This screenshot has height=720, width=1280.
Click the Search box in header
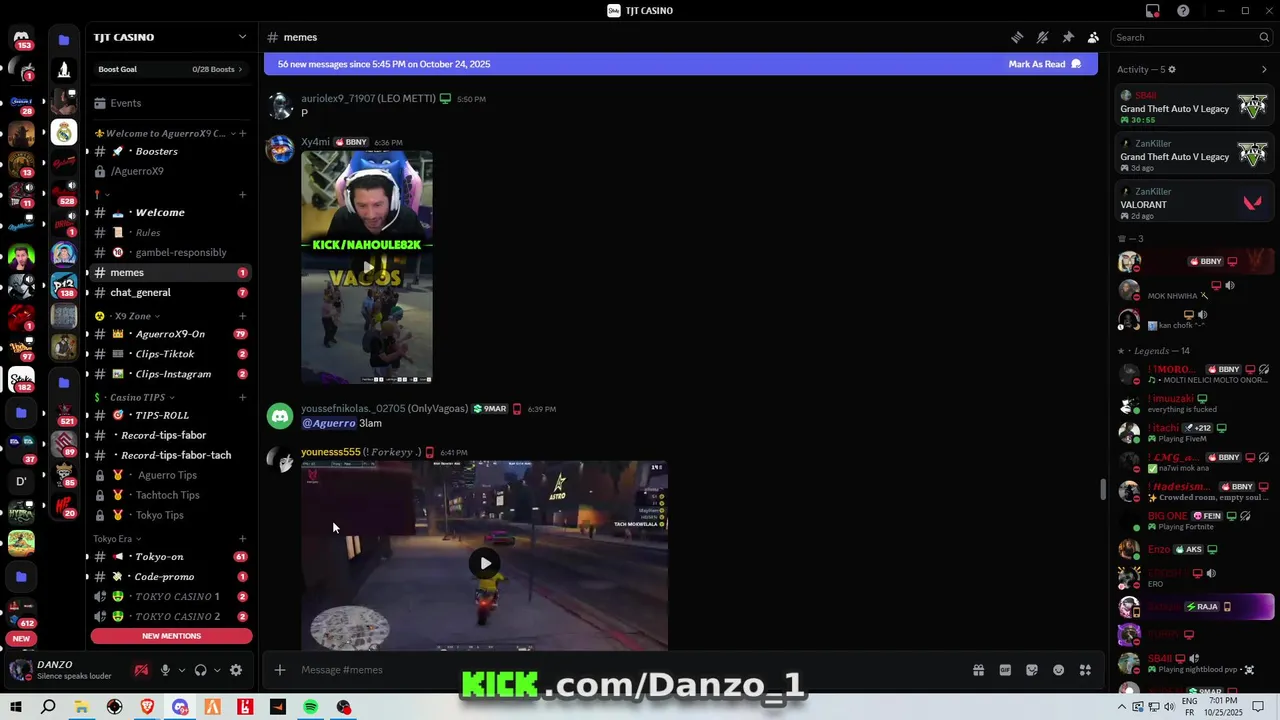[1192, 37]
